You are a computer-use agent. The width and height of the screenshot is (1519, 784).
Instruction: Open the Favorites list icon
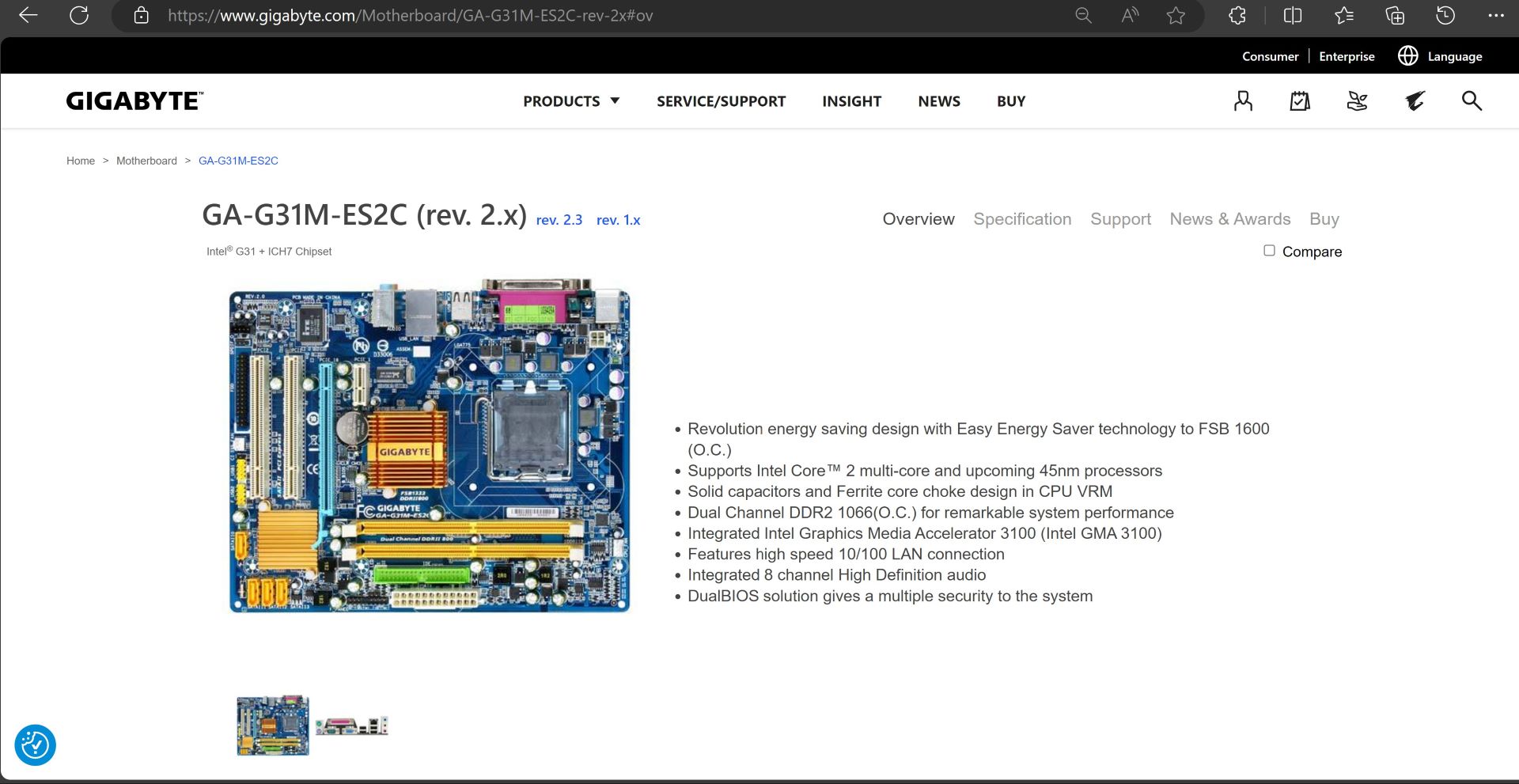[x=1343, y=15]
